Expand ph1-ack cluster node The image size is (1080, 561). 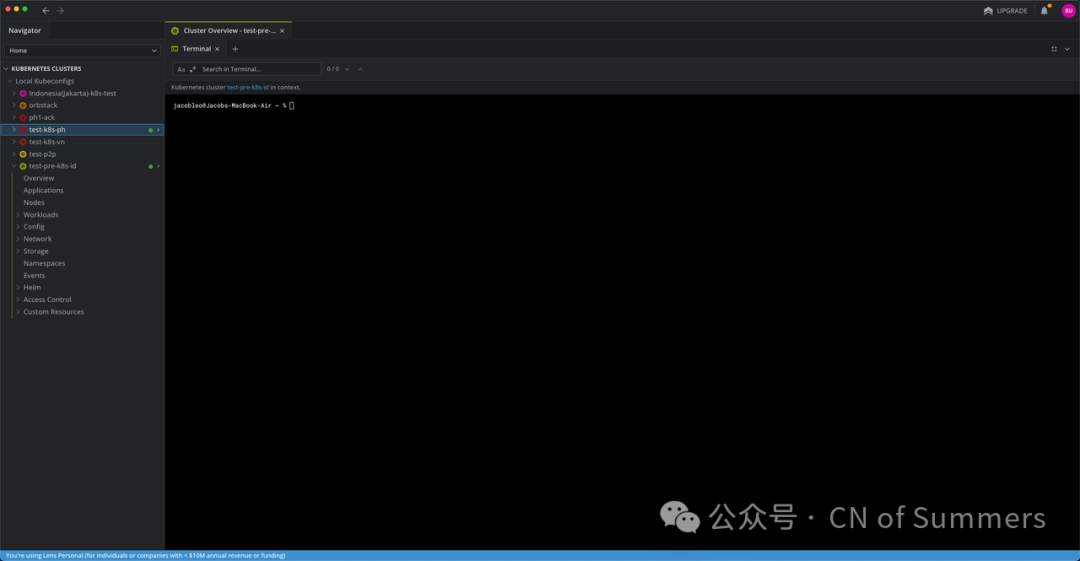14,118
